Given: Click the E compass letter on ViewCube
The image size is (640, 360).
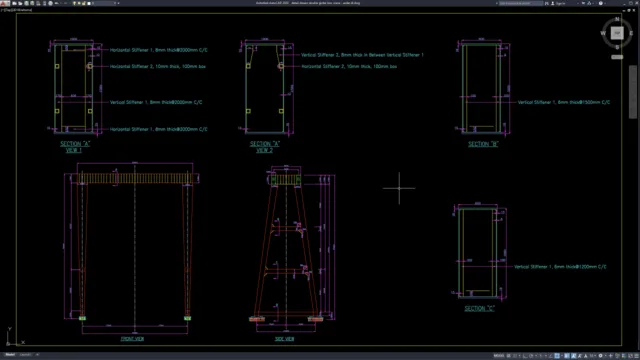Looking at the screenshot, I should point(631,33).
